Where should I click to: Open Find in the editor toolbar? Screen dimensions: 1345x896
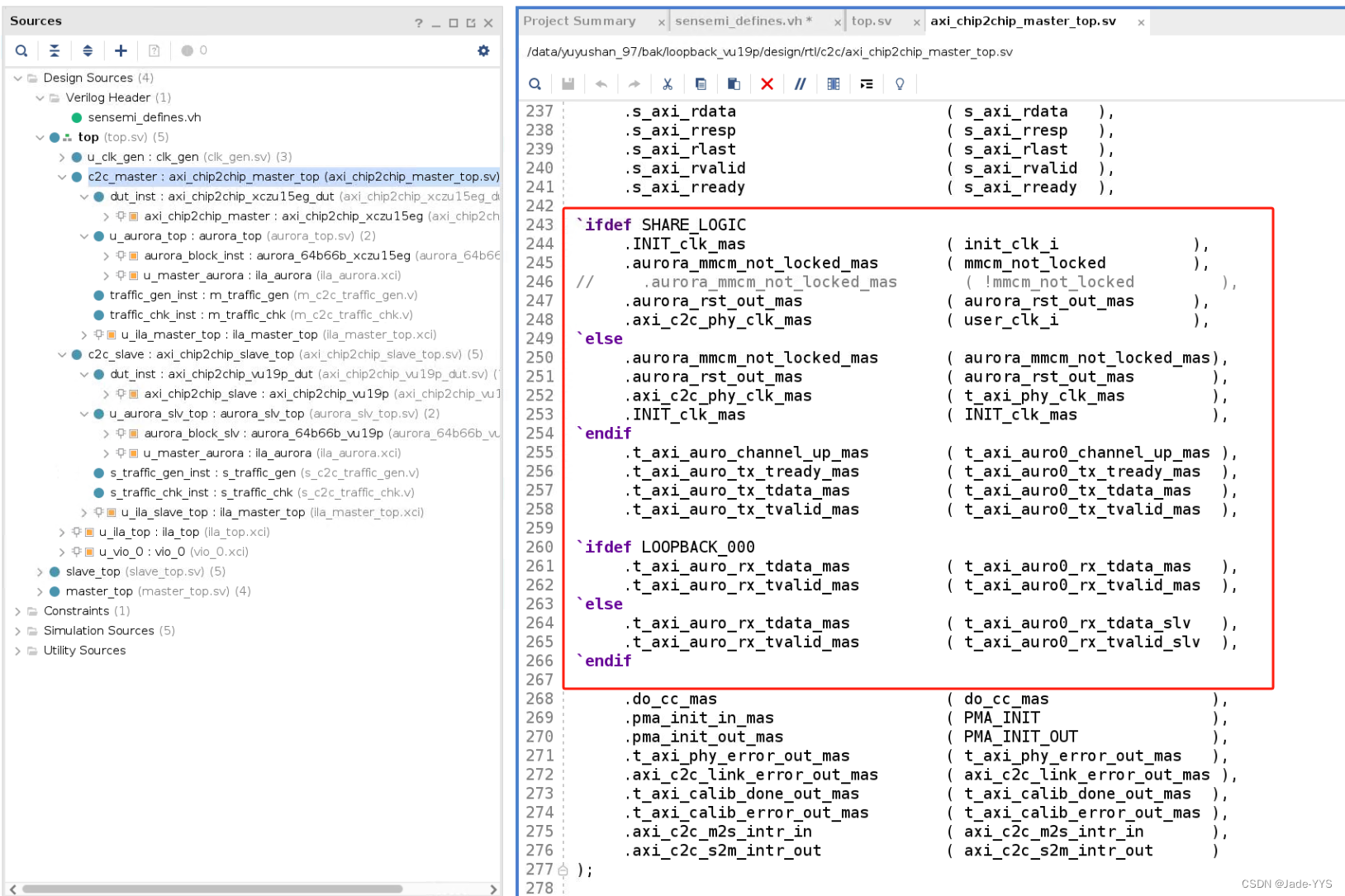point(535,83)
